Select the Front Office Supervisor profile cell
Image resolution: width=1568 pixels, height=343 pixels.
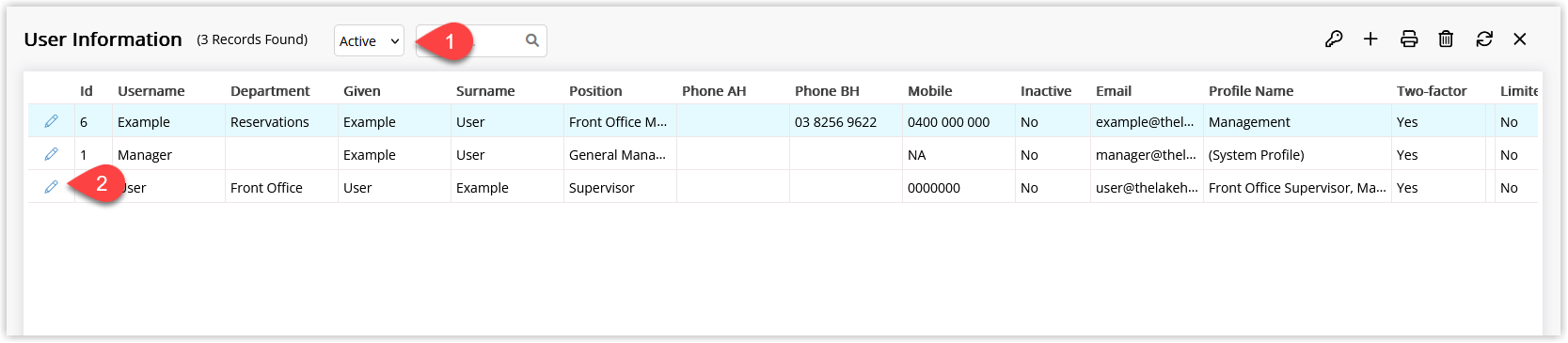(x=1297, y=188)
